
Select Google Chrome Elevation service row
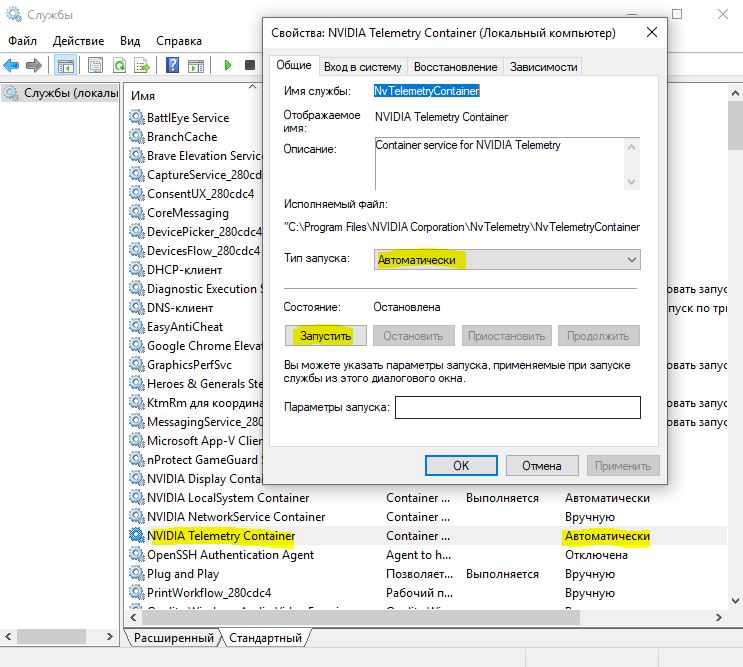[x=195, y=345]
